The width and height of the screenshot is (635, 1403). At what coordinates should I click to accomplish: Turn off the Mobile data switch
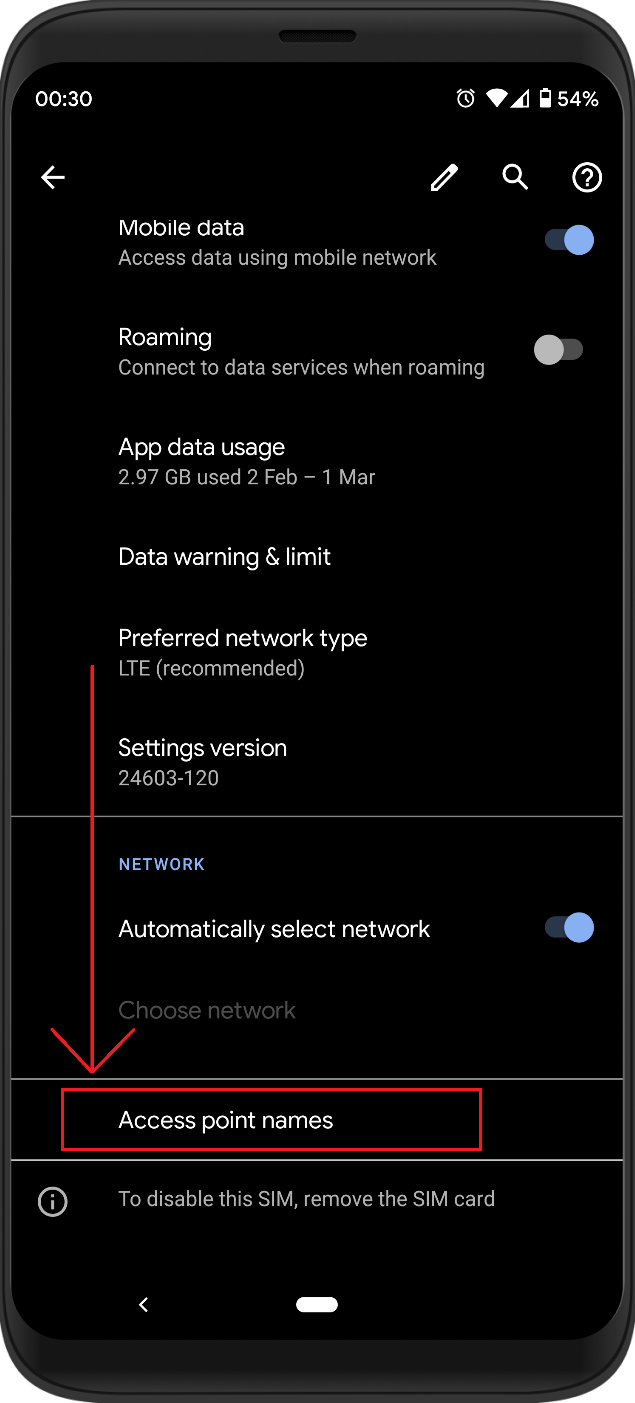tap(569, 240)
